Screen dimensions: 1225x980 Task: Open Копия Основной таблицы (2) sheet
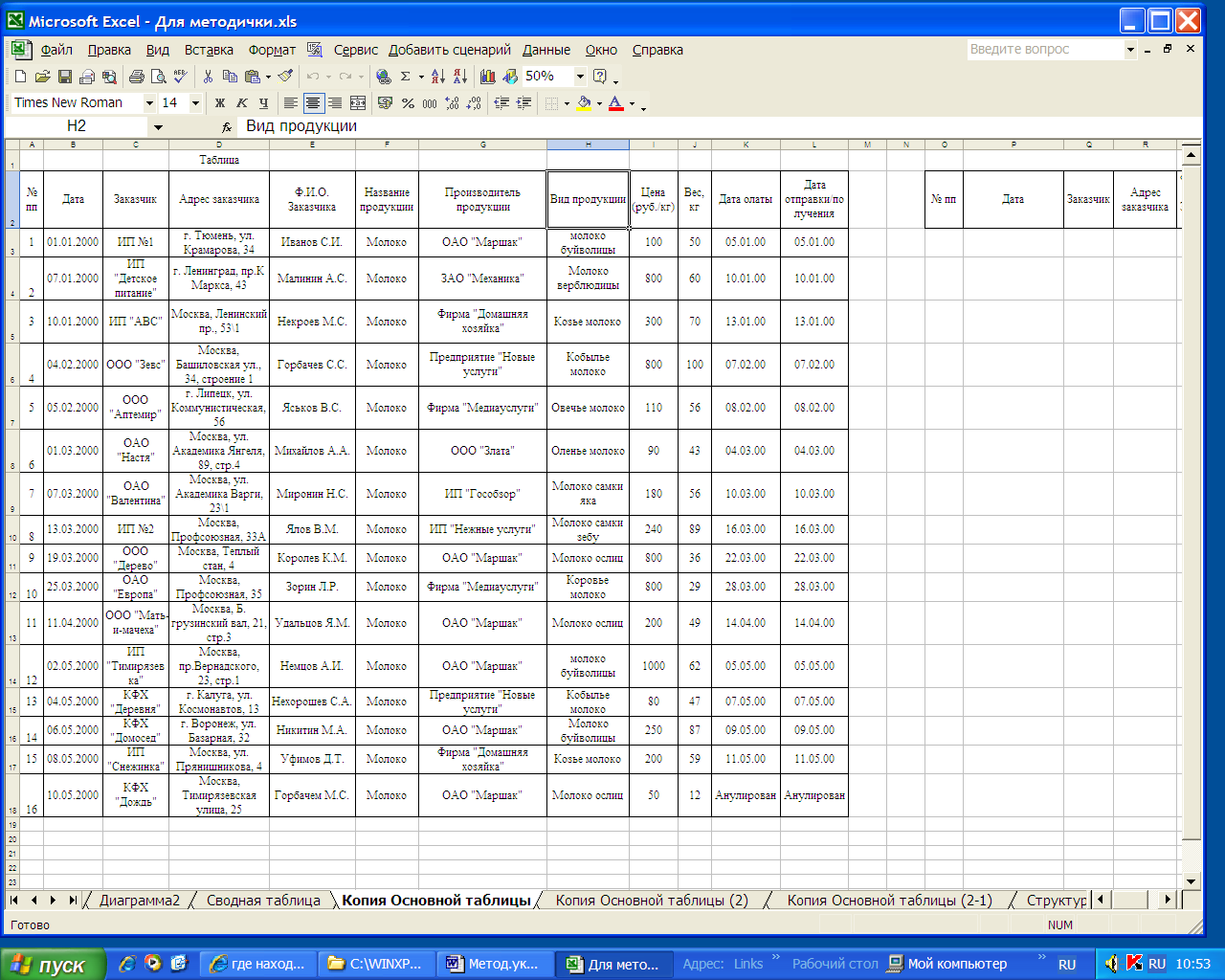pyautogui.click(x=652, y=901)
